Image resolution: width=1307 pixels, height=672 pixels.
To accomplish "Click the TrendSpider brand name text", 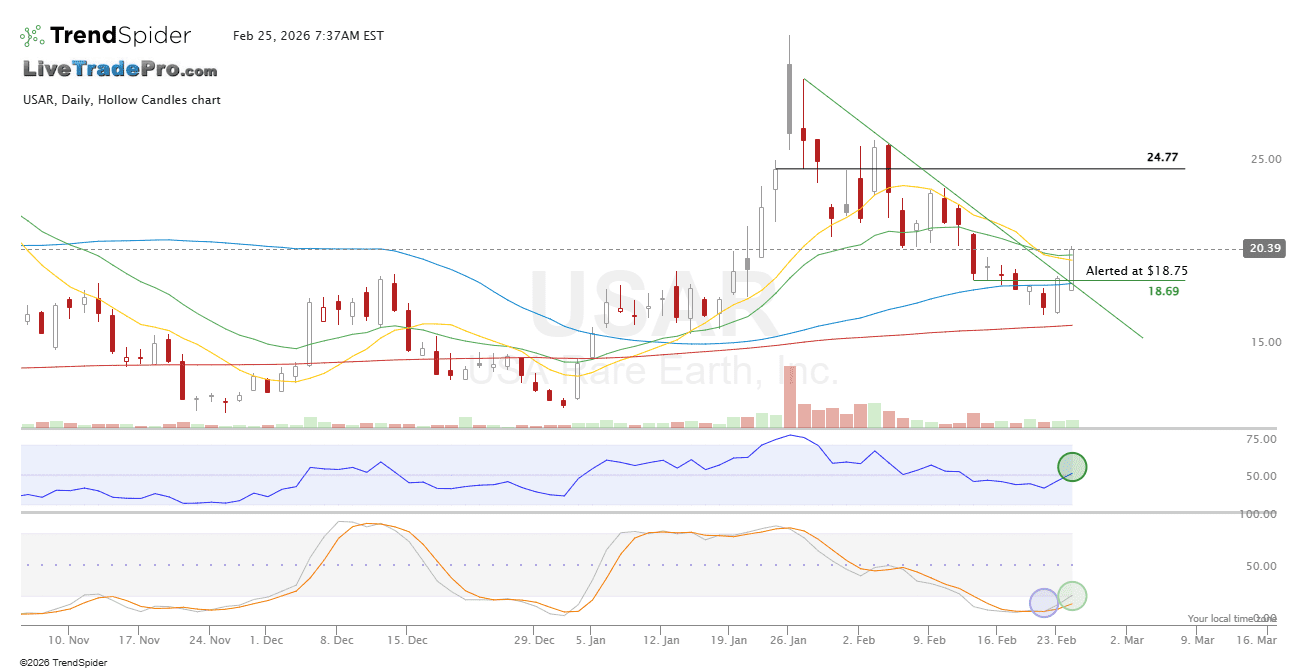I will 120,36.
